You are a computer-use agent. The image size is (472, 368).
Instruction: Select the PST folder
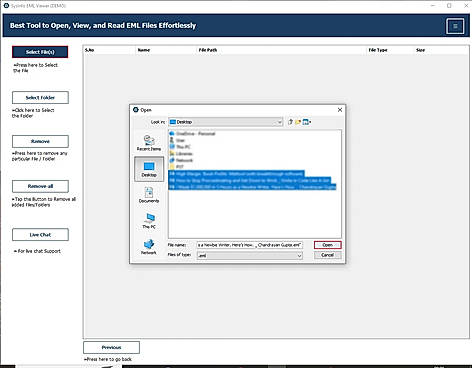[177, 167]
